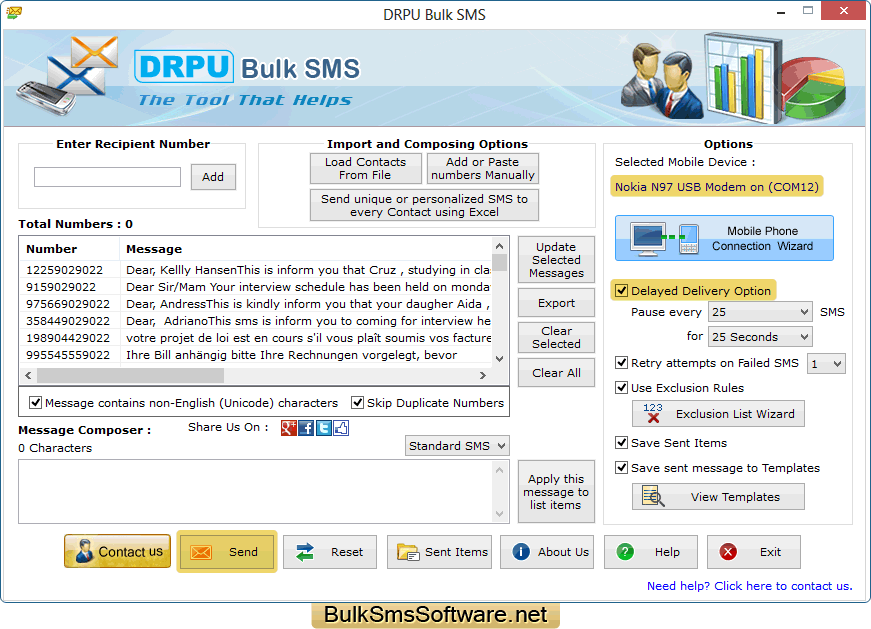Click Need help? contact us link

(x=749, y=586)
